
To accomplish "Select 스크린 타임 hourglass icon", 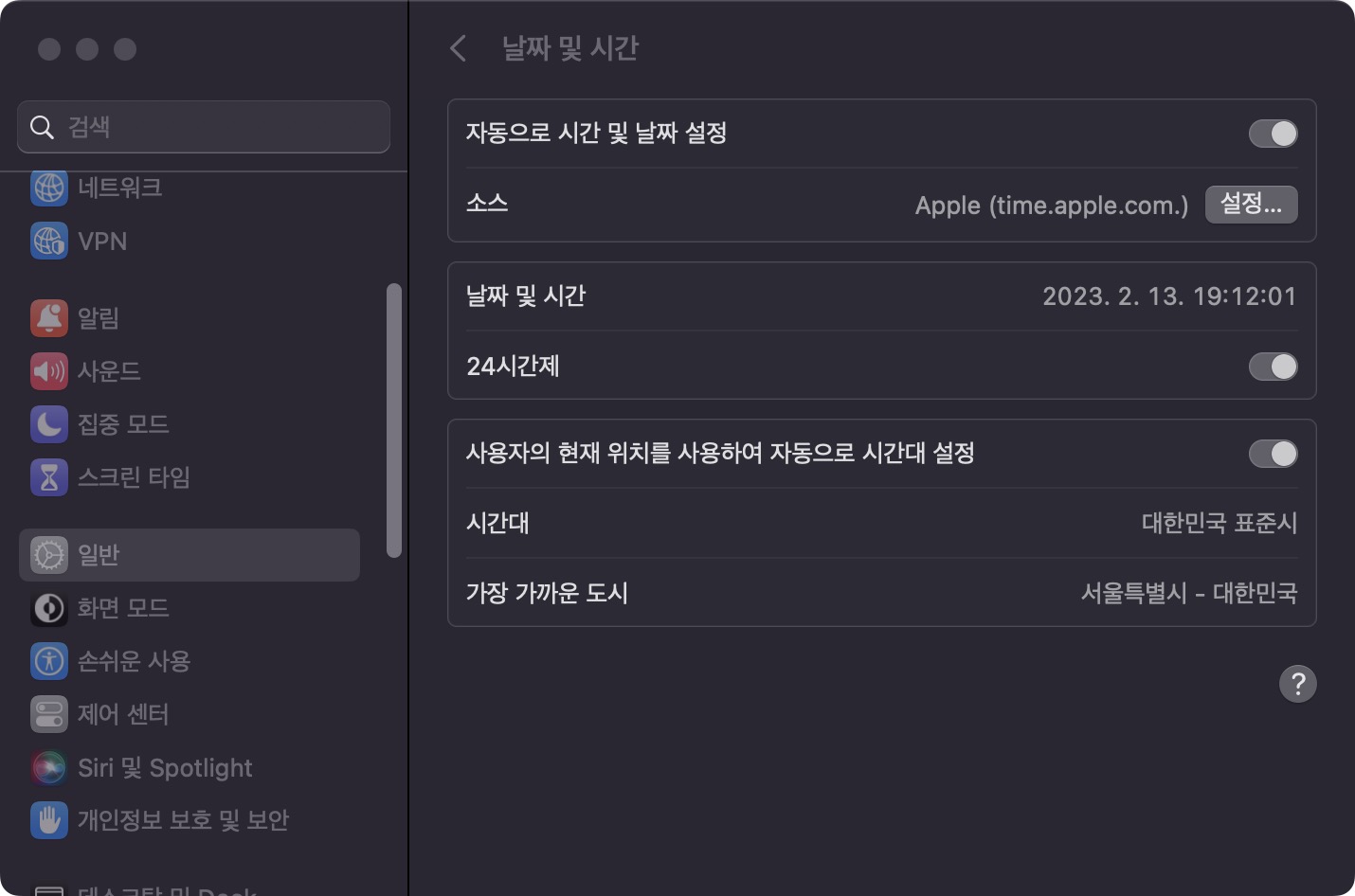I will [48, 477].
